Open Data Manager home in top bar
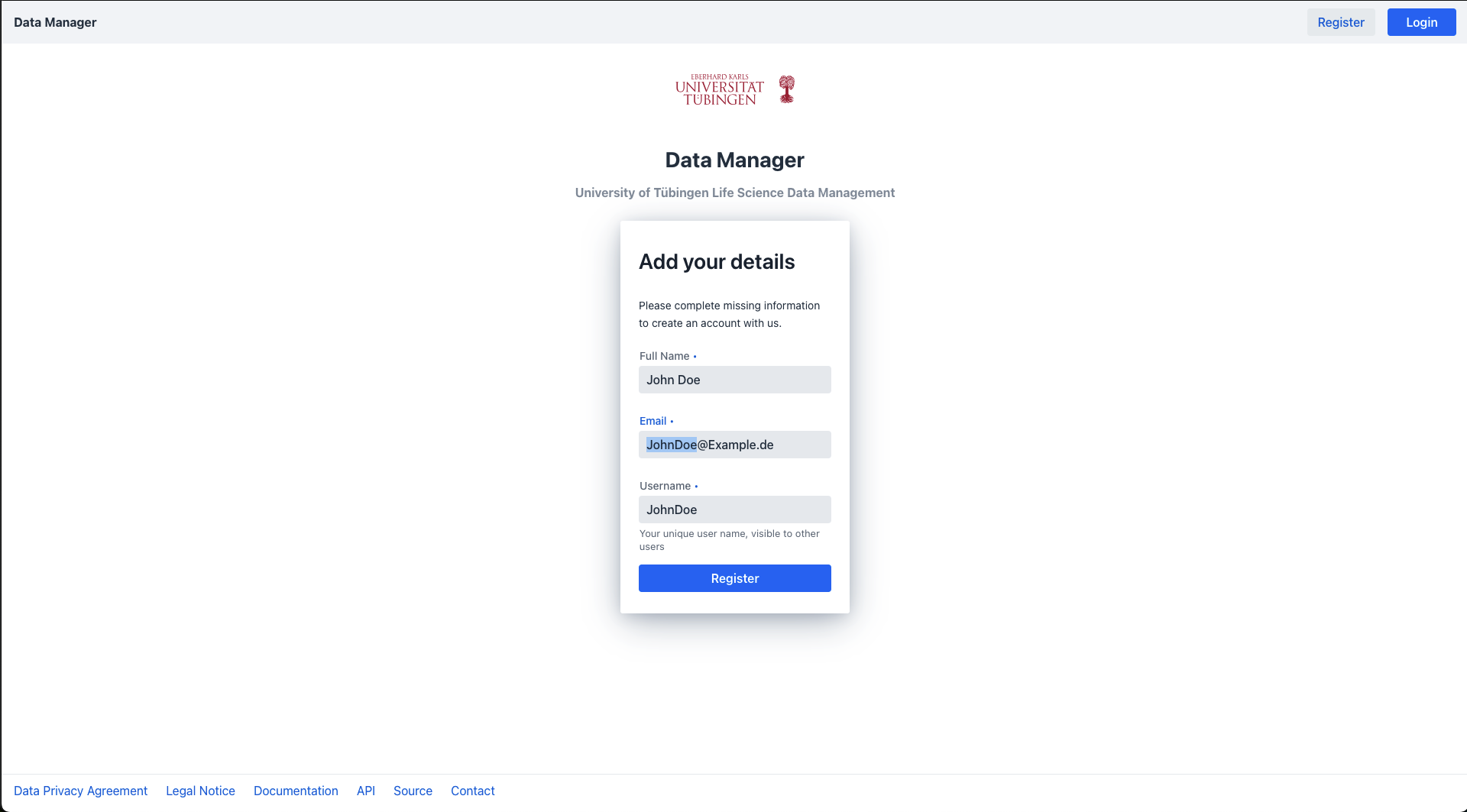 [x=55, y=22]
